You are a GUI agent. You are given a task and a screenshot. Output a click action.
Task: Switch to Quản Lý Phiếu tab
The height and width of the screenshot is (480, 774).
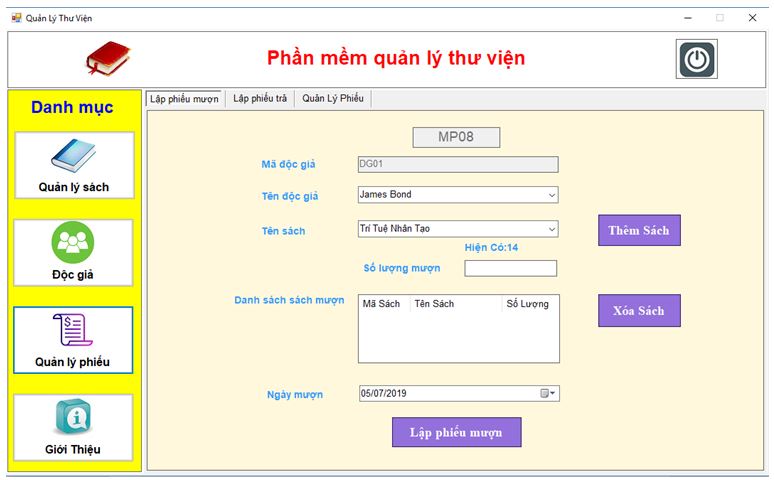coord(333,98)
